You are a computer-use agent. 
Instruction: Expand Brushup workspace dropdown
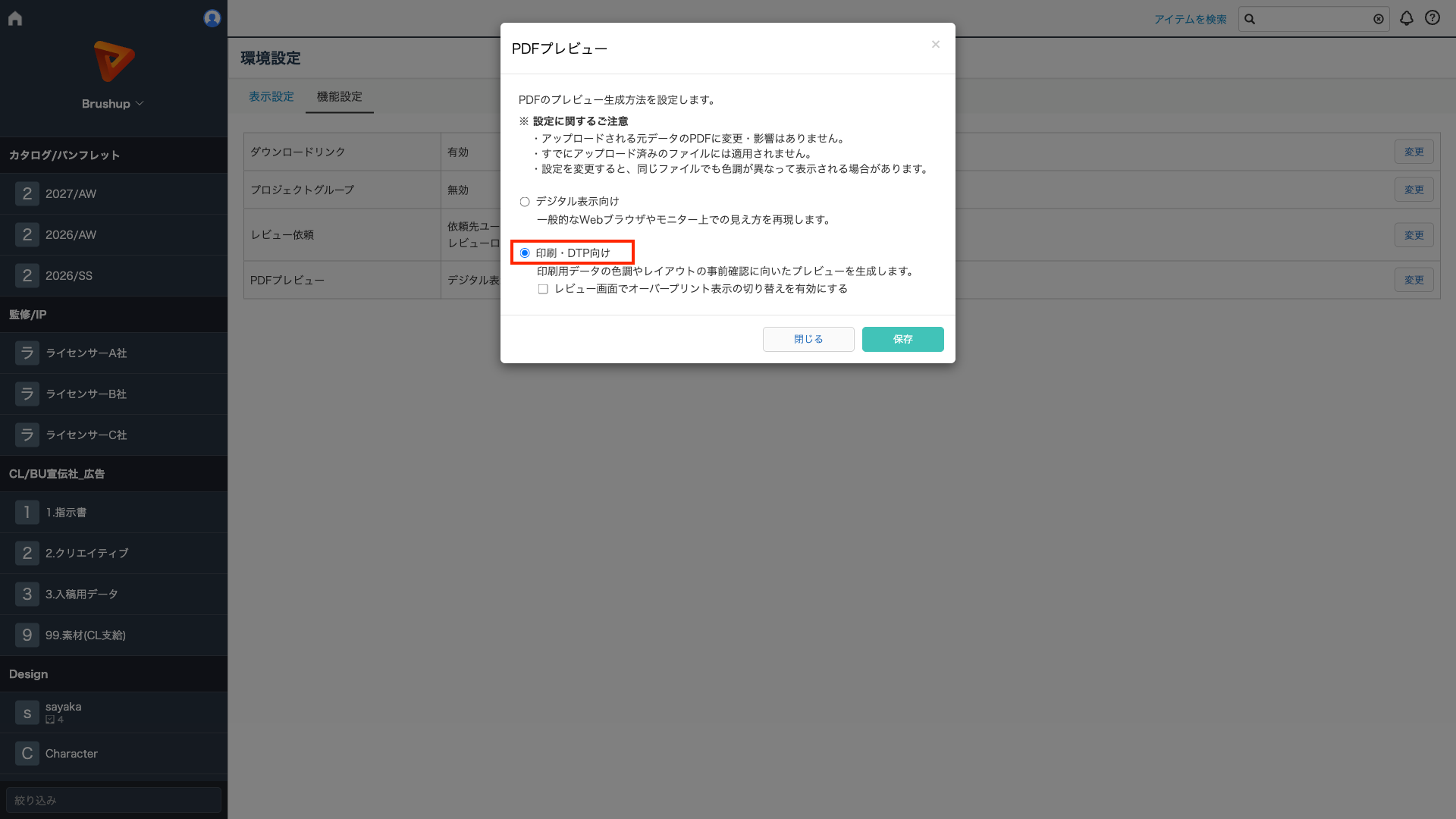[x=113, y=104]
